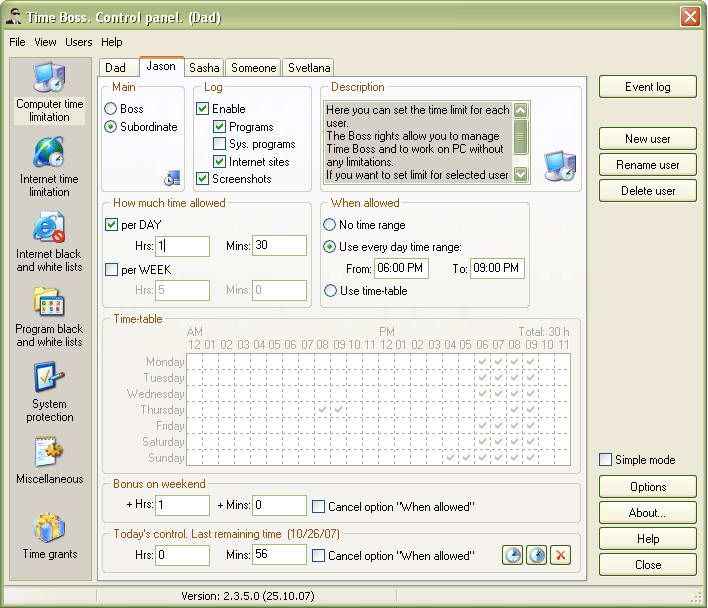Screen dimensions: 708x608
Task: Switch to the Sasha user tab
Action: click(204, 68)
